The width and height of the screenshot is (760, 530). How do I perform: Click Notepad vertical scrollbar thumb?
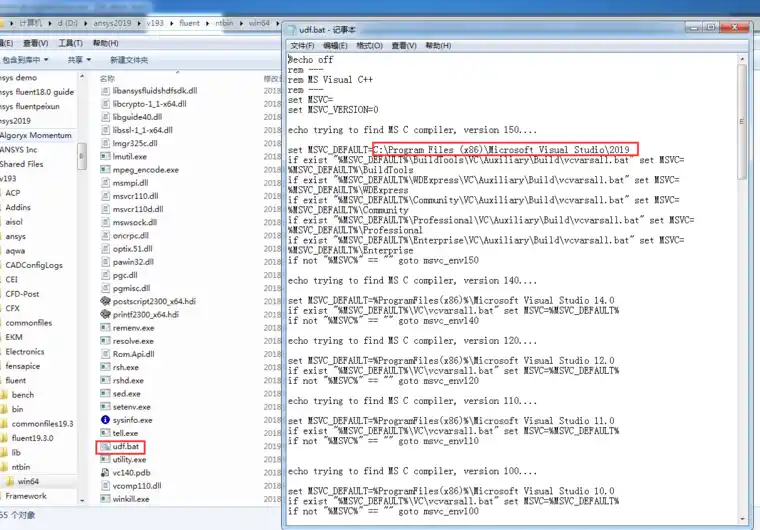pyautogui.click(x=742, y=121)
